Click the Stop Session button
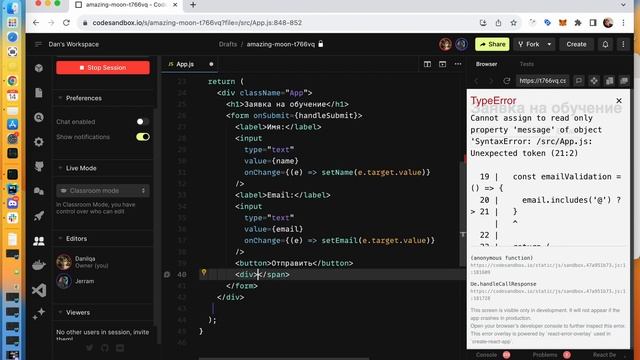 [103, 68]
